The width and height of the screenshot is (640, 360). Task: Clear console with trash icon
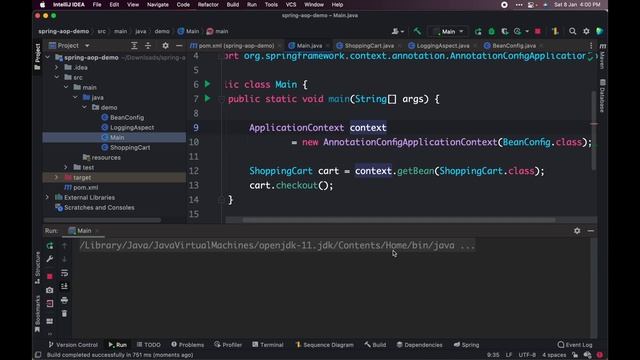click(64, 313)
